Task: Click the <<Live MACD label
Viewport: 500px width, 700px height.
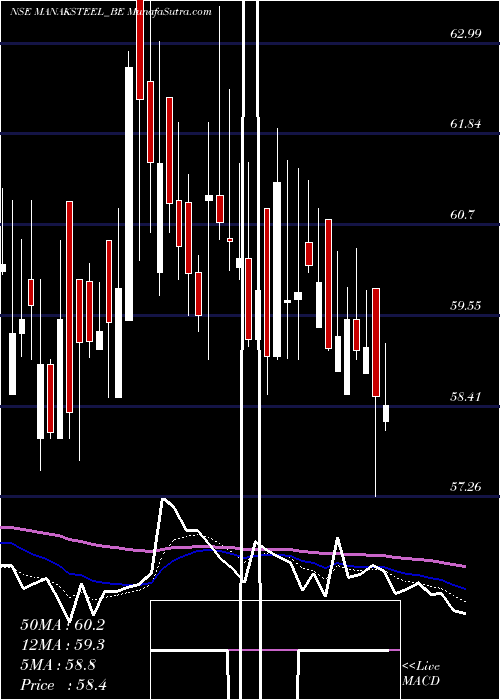Action: coord(421,673)
